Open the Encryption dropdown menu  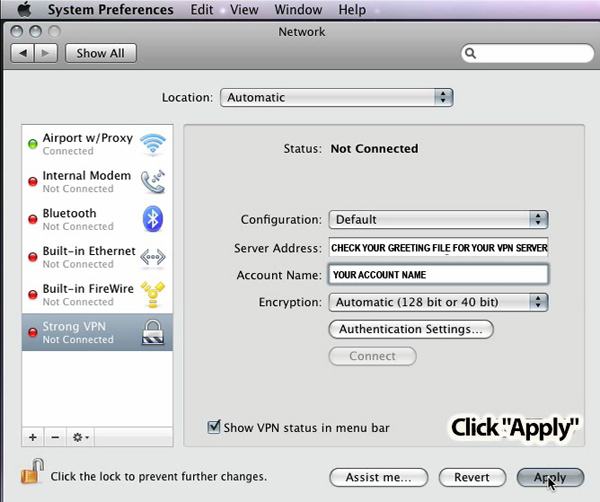(438, 301)
